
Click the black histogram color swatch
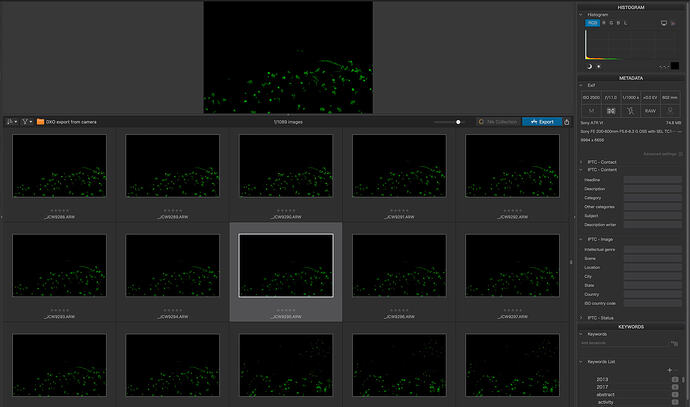675,66
